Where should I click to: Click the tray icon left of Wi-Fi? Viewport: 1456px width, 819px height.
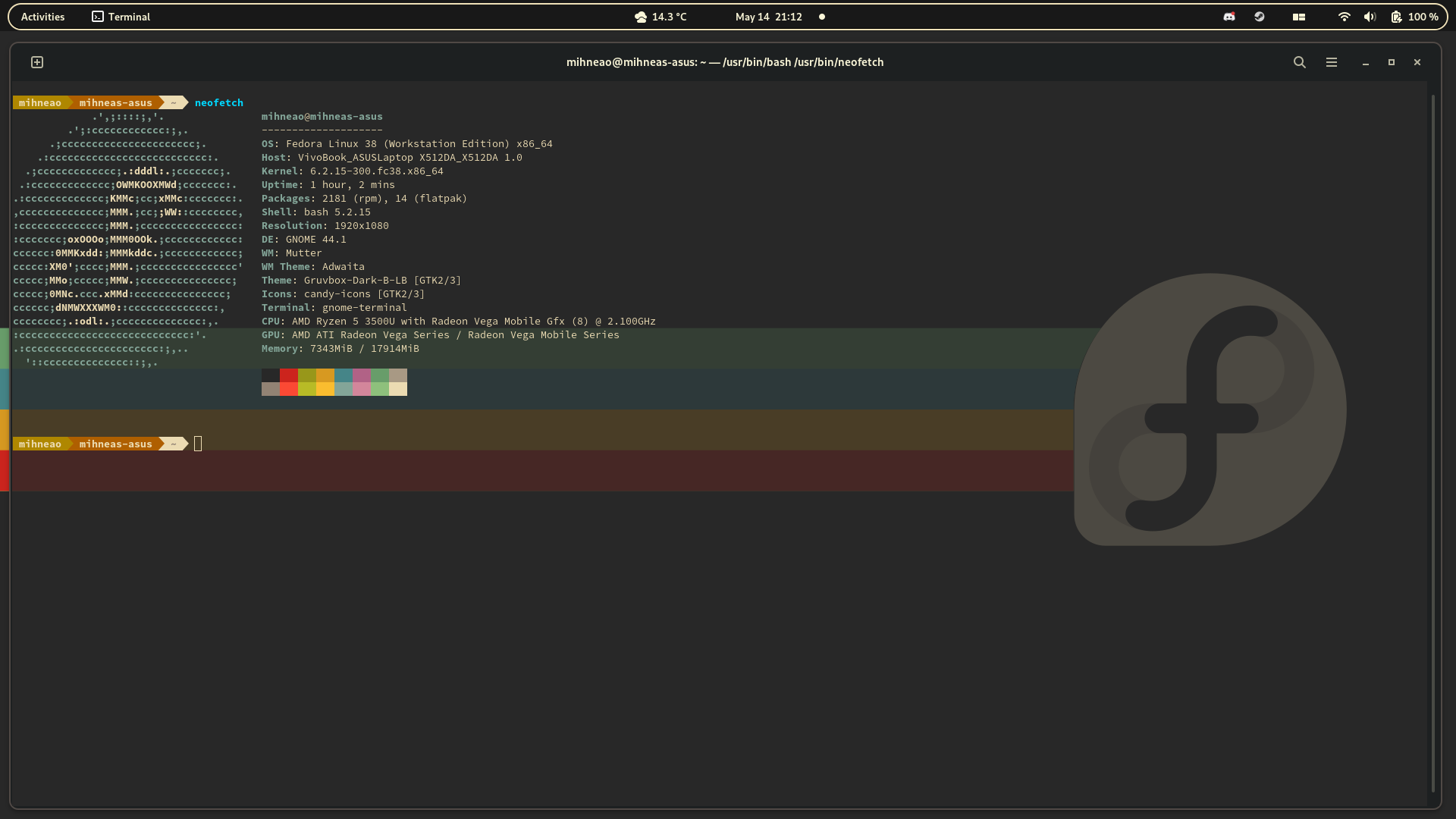pyautogui.click(x=1298, y=17)
